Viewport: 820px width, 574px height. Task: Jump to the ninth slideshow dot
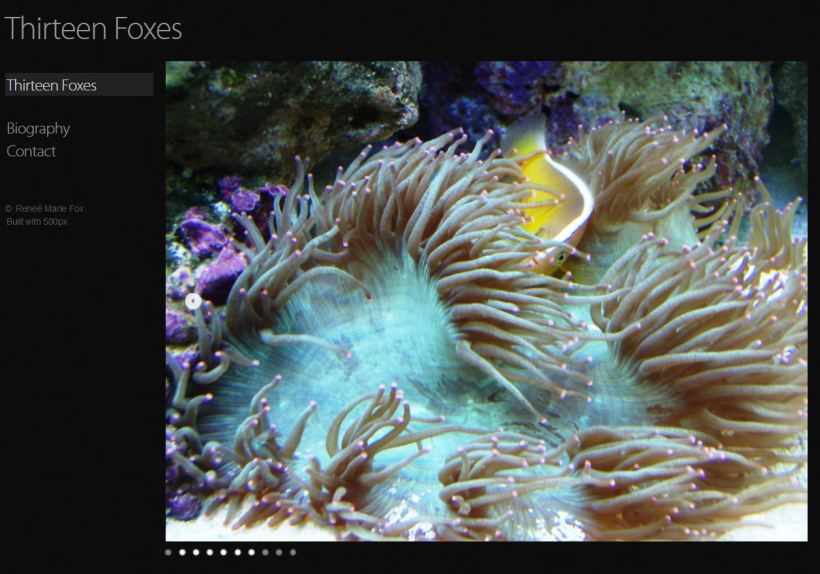(x=279, y=552)
